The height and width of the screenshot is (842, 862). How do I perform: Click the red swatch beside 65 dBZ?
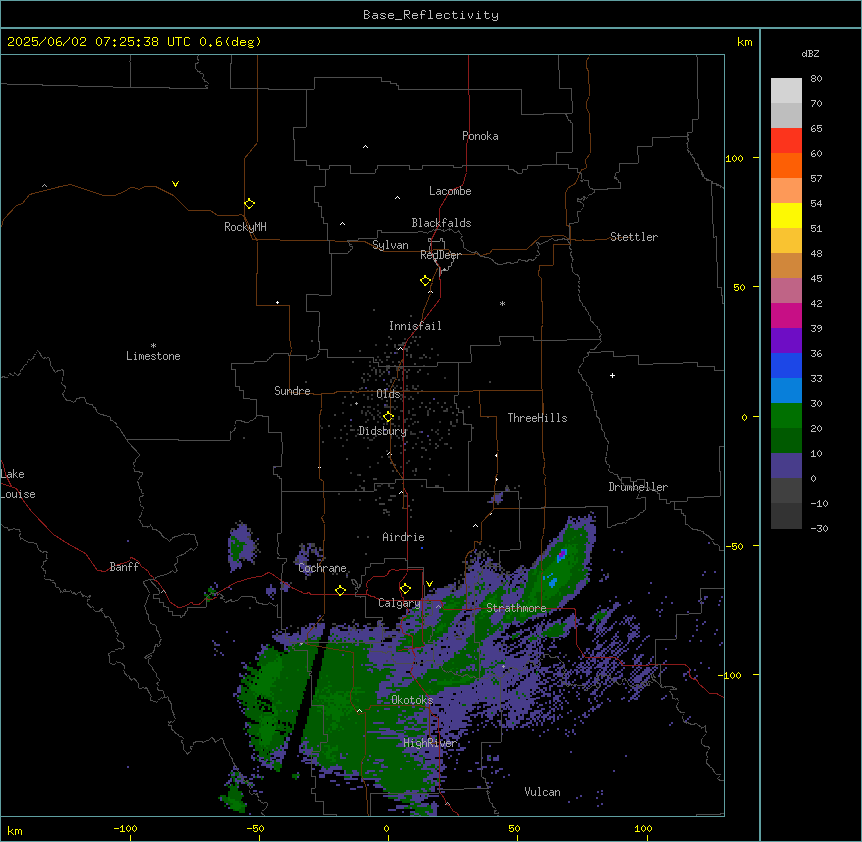tap(786, 141)
